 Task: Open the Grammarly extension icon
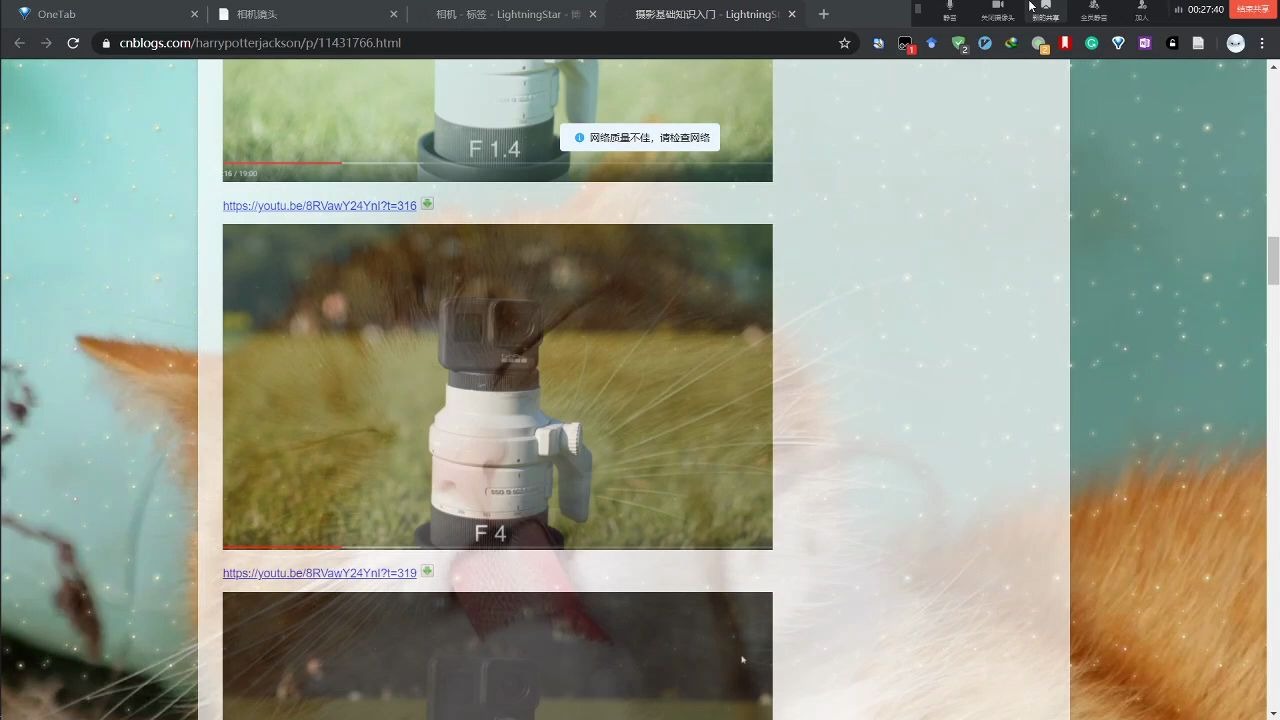pyautogui.click(x=1092, y=43)
